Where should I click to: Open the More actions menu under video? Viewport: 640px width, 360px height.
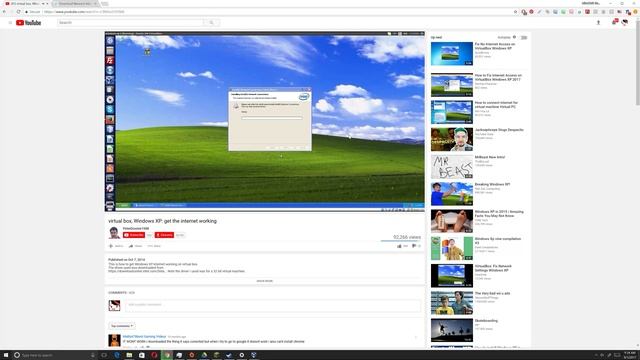pos(154,246)
